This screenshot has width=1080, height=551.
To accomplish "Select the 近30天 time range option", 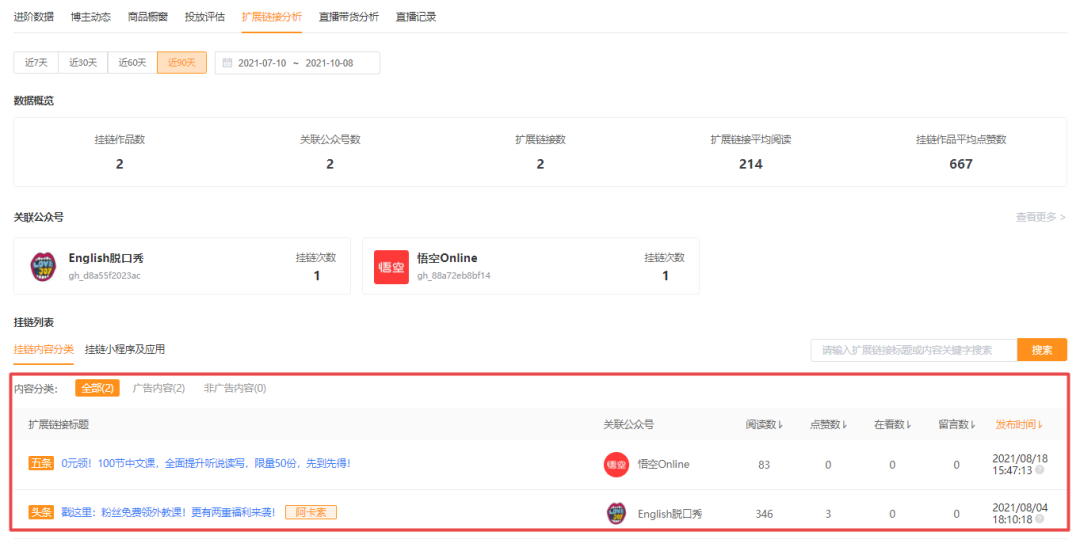I will coord(83,63).
